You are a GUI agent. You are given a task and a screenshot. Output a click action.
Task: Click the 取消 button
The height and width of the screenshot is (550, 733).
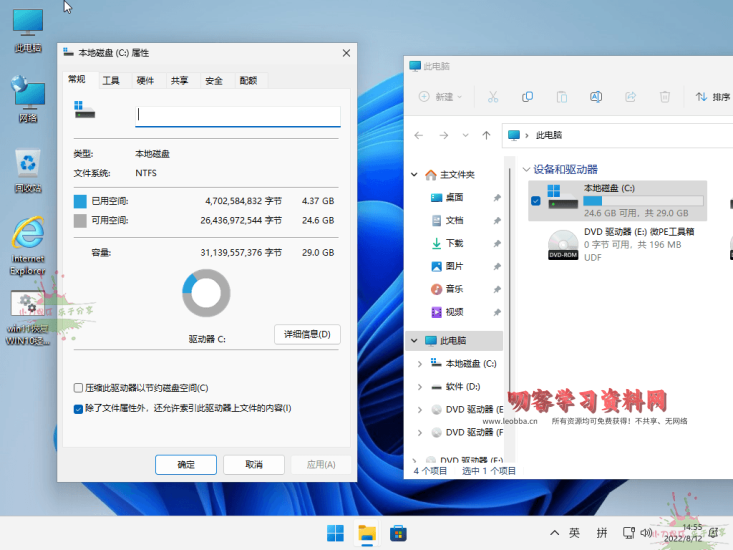(x=254, y=464)
